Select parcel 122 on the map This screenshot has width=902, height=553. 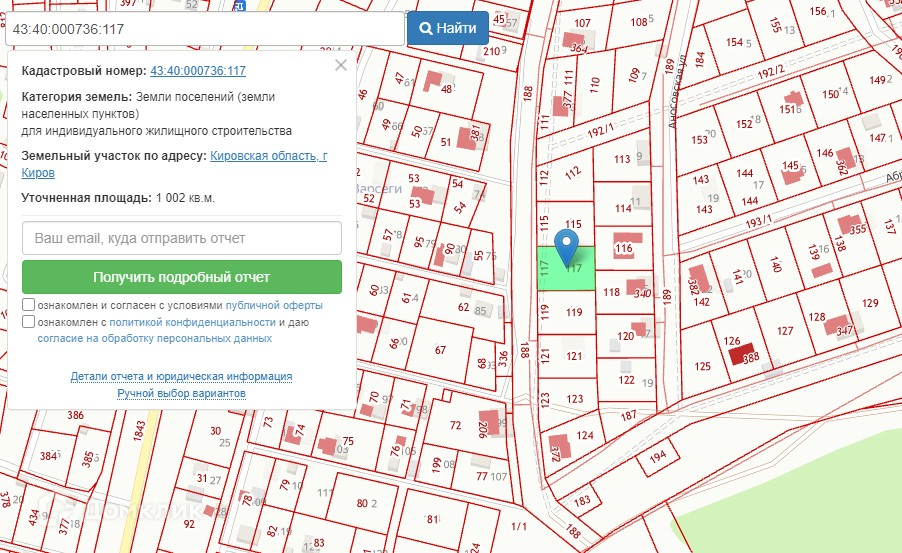pyautogui.click(x=626, y=380)
